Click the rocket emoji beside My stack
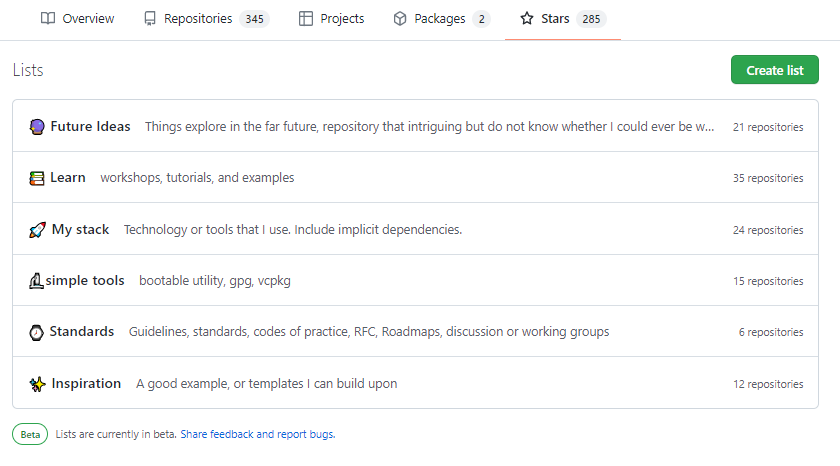The image size is (840, 466). pyautogui.click(x=37, y=230)
